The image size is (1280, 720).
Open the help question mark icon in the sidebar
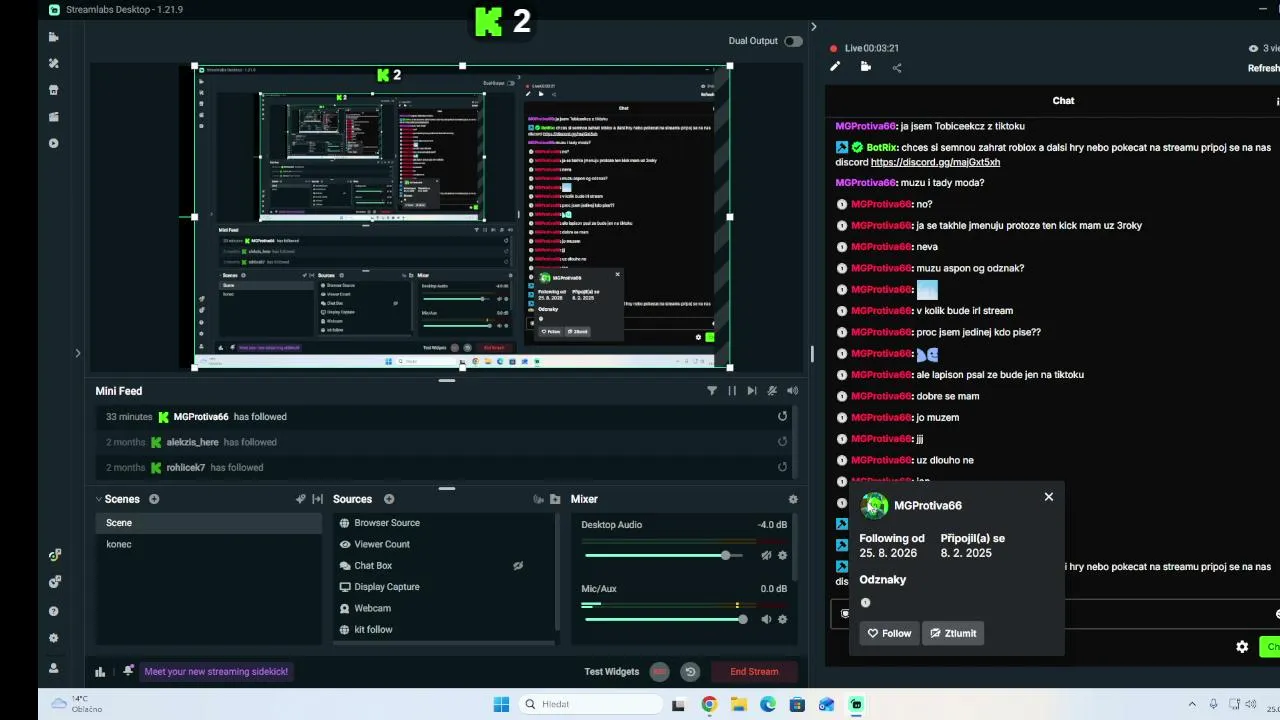54,611
